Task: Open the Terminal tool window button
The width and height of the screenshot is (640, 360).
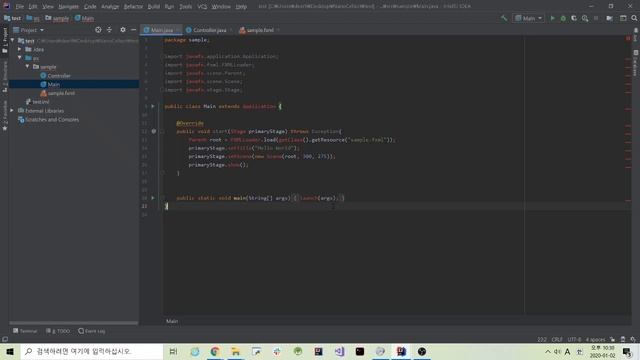Action: click(x=25, y=331)
